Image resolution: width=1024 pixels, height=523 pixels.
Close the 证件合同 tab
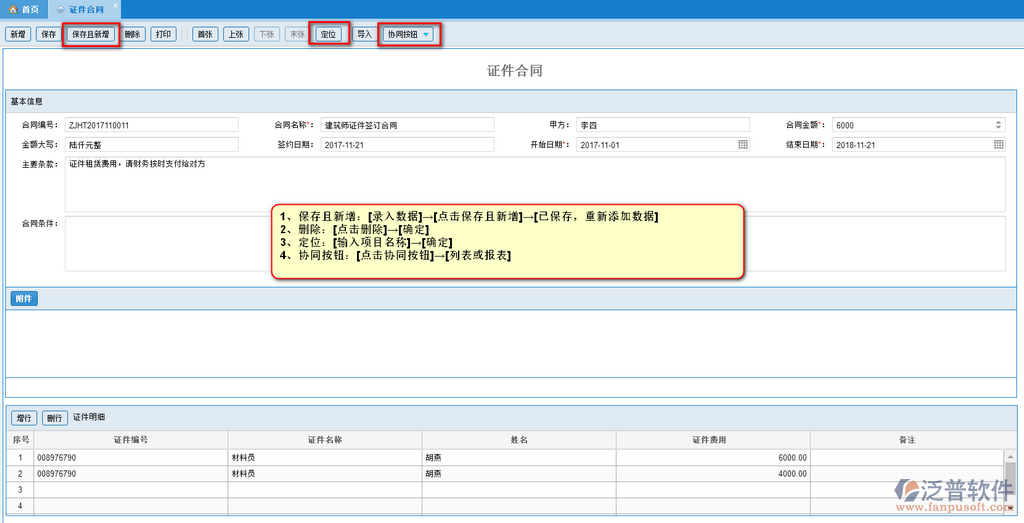tap(115, 5)
